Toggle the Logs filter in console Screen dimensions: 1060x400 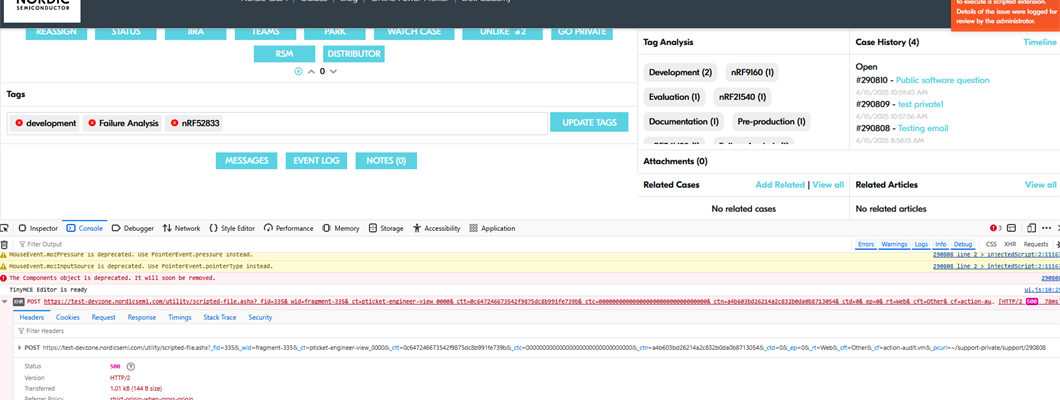click(x=921, y=244)
